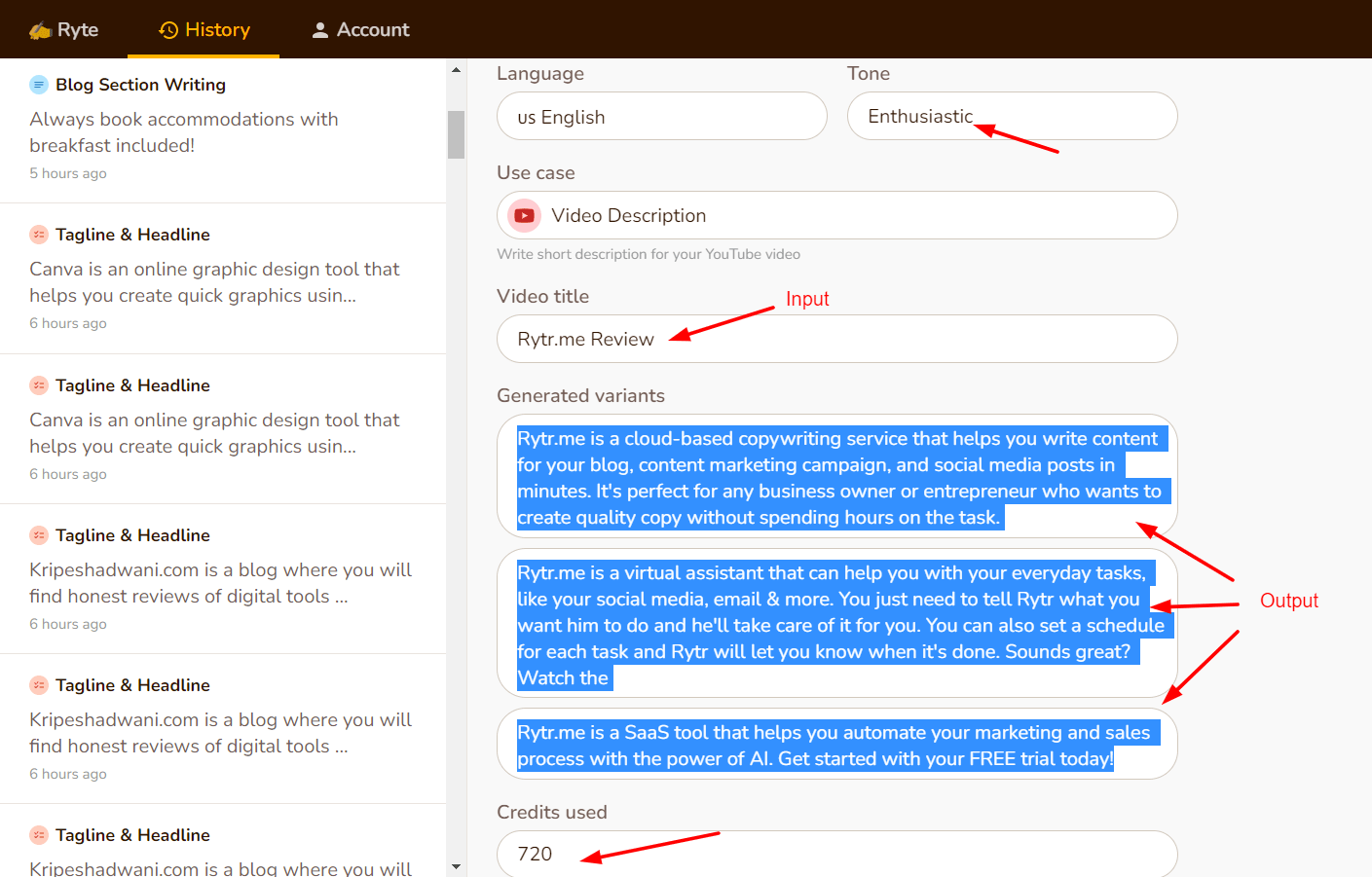The image size is (1372, 877).
Task: Click the first Tagline & Headline icon
Action: pos(39,235)
